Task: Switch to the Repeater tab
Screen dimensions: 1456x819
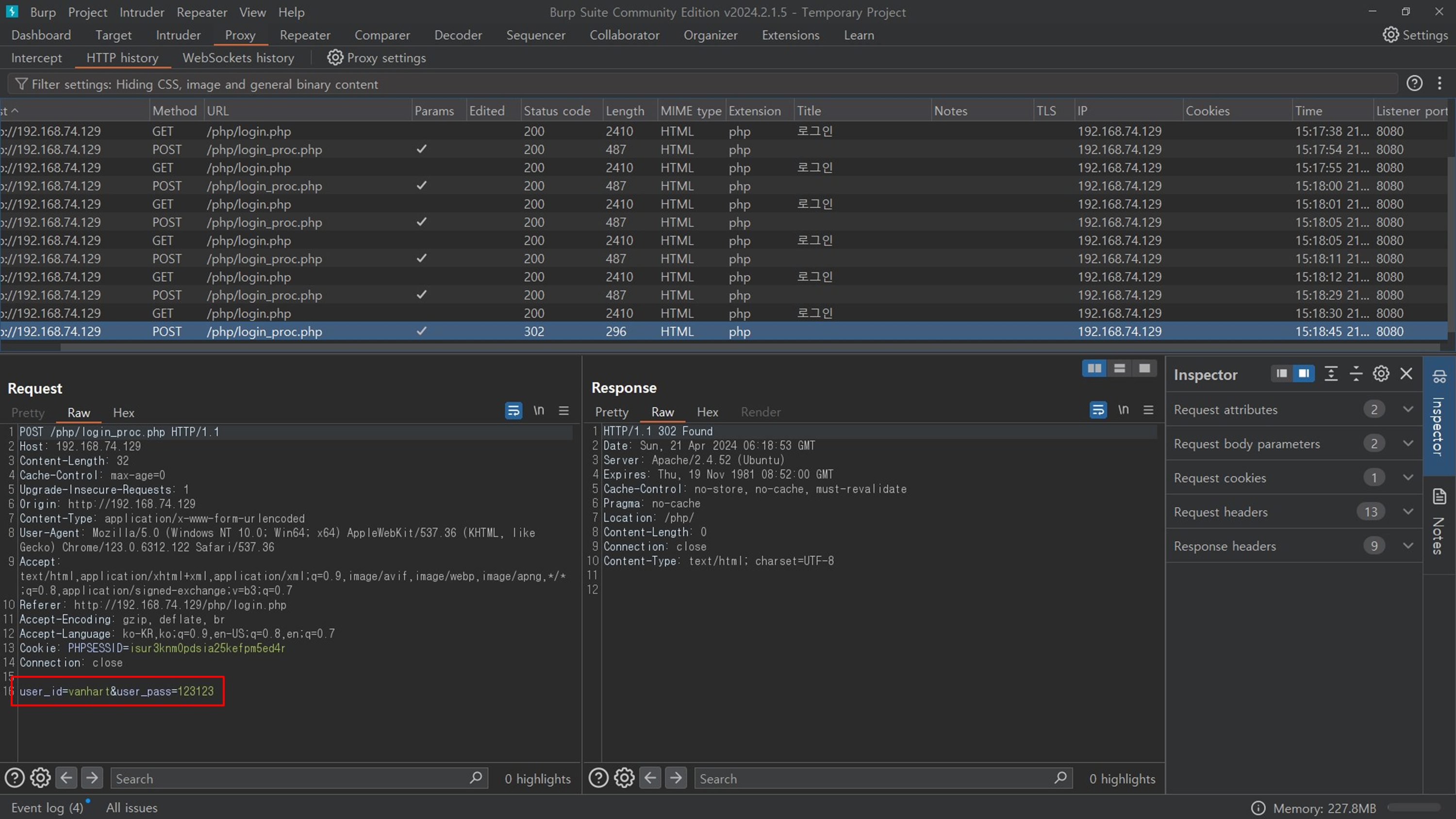Action: pyautogui.click(x=305, y=35)
